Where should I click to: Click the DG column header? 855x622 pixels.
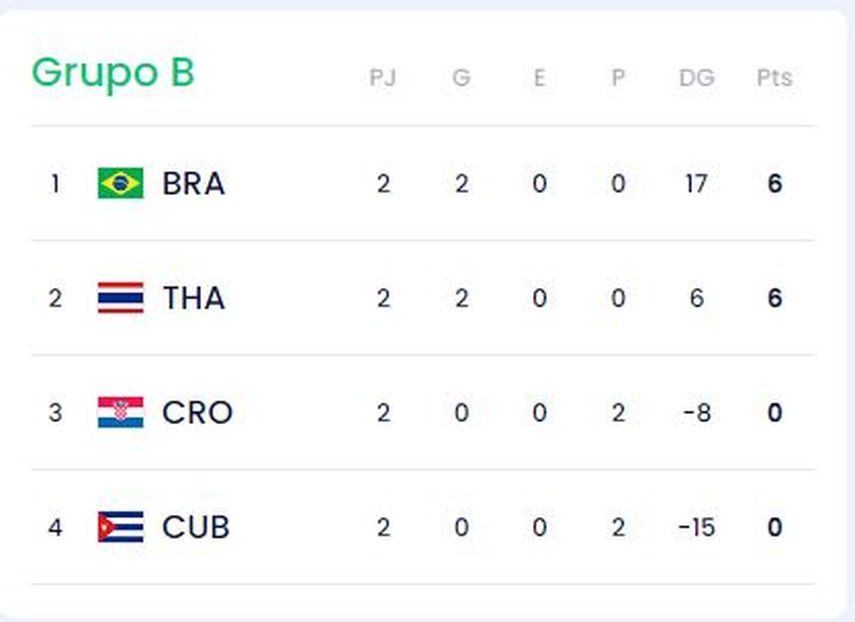[696, 78]
